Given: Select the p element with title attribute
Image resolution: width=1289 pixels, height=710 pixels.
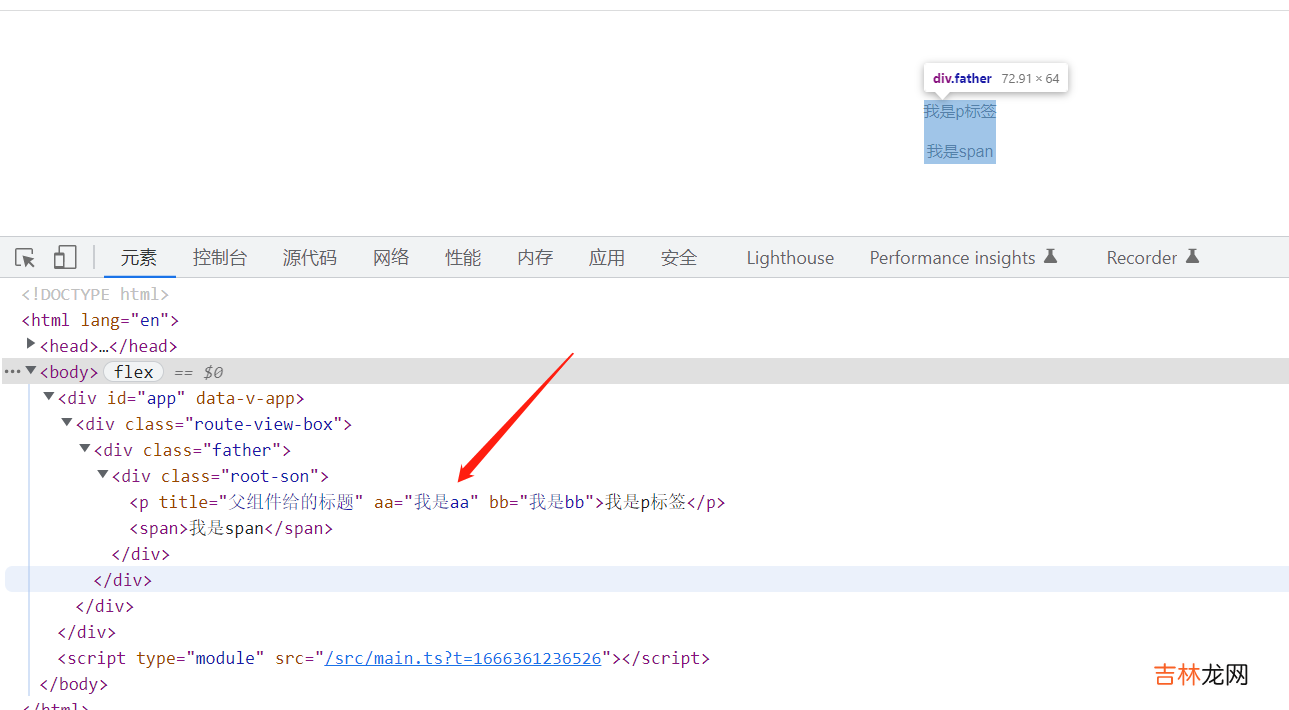Looking at the screenshot, I should pos(427,502).
